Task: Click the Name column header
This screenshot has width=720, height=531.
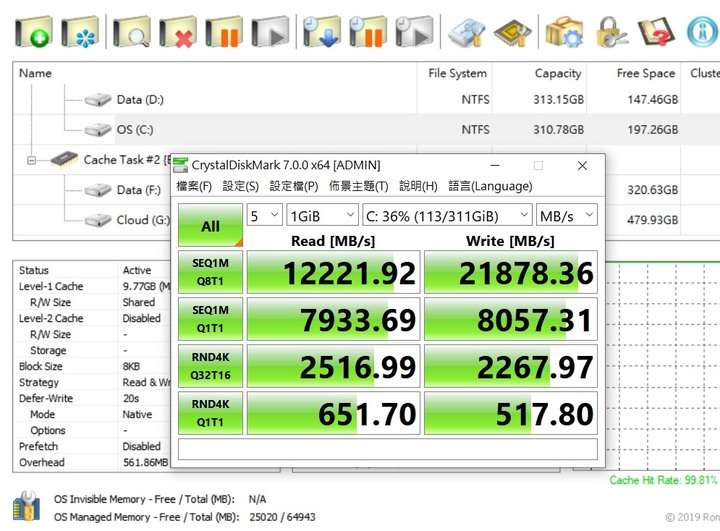Action: (215, 73)
